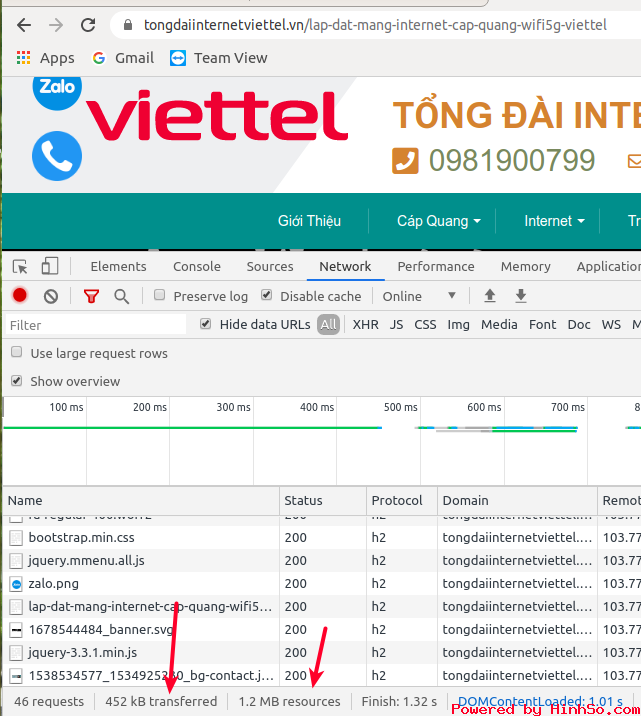The image size is (641, 716).
Task: Open the Team View bookmark
Action: click(x=219, y=58)
